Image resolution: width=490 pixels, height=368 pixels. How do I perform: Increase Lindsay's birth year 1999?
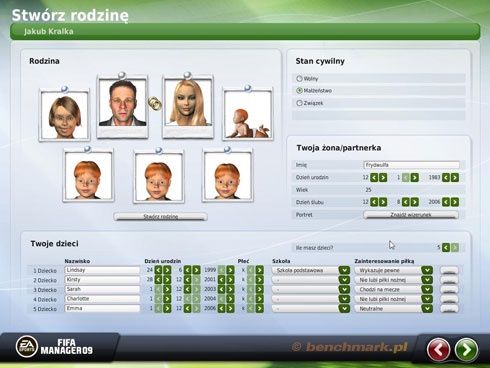point(230,270)
